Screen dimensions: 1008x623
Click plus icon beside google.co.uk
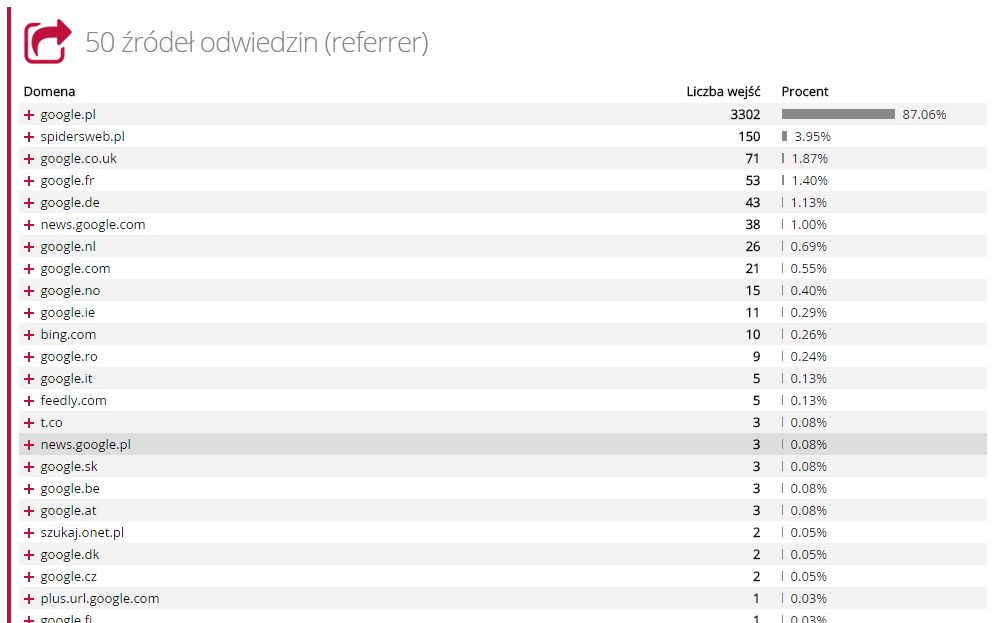(x=29, y=159)
